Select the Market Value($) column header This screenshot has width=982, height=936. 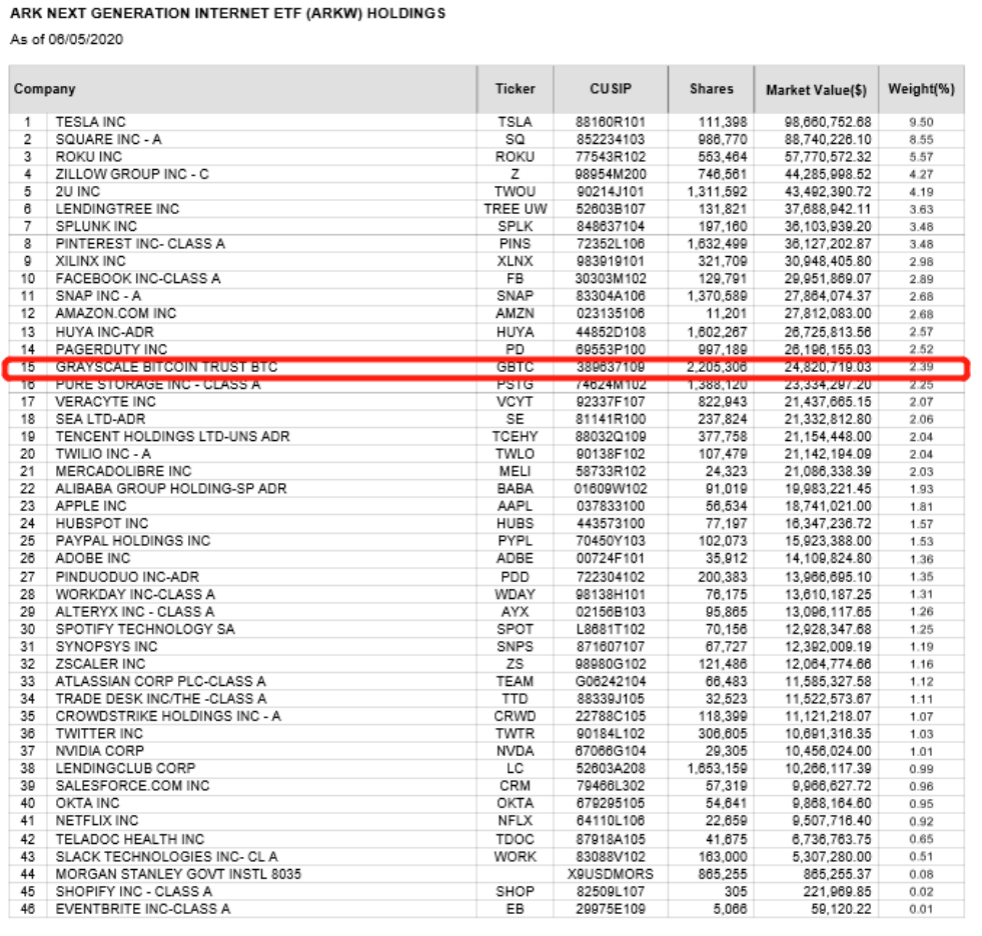point(816,90)
